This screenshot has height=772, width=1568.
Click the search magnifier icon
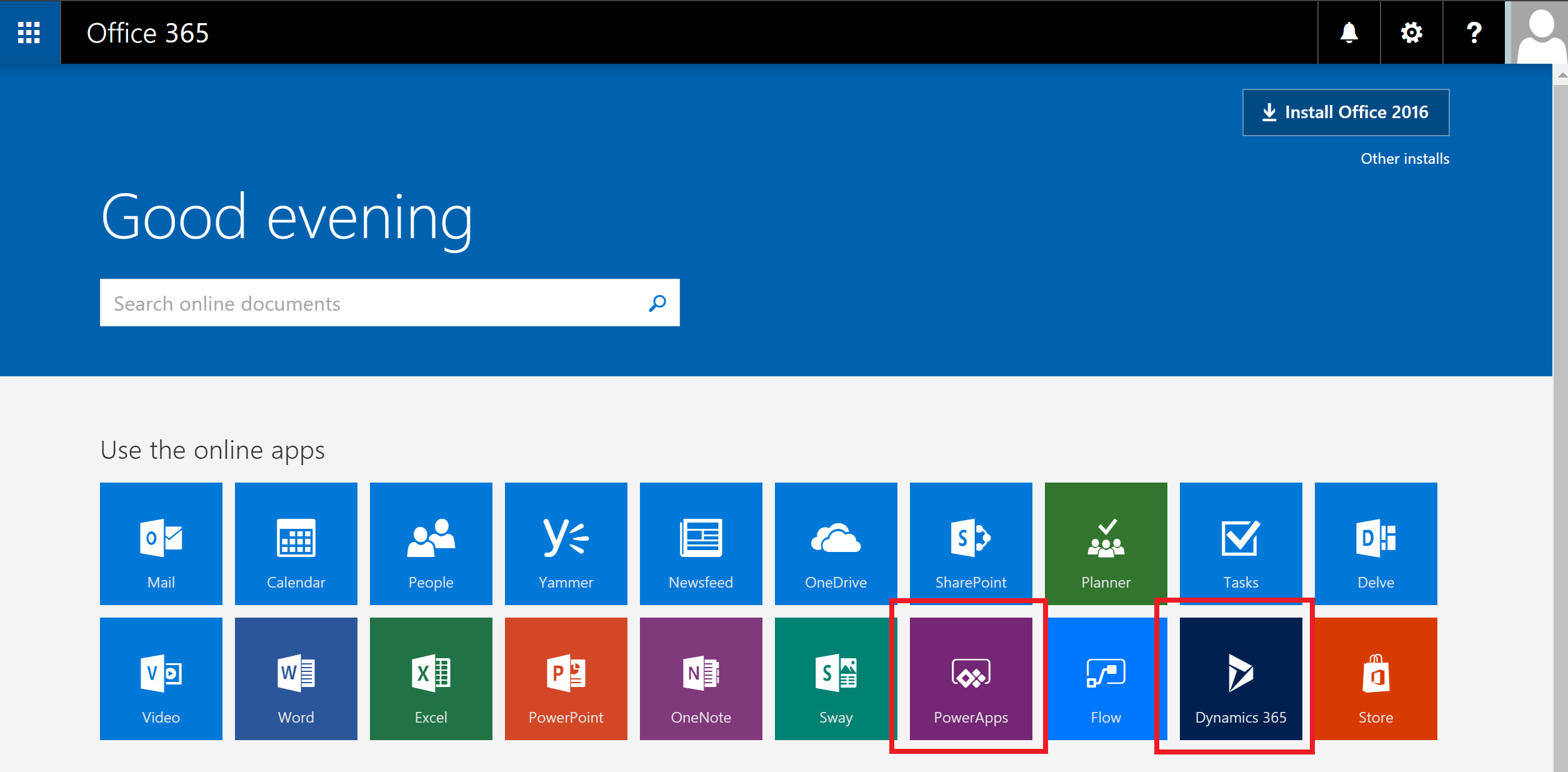pyautogui.click(x=657, y=303)
